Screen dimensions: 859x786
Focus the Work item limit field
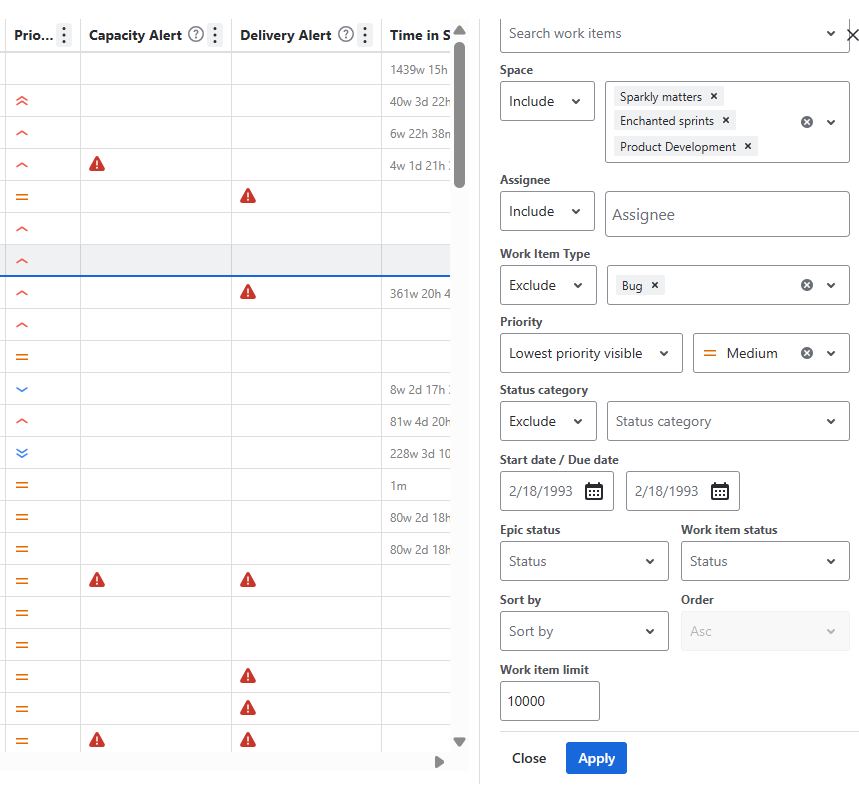click(549, 701)
